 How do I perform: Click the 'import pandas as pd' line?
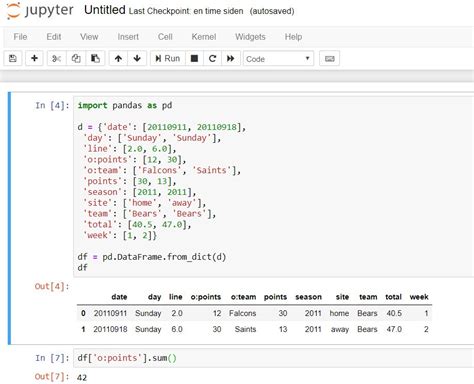[x=125, y=105]
